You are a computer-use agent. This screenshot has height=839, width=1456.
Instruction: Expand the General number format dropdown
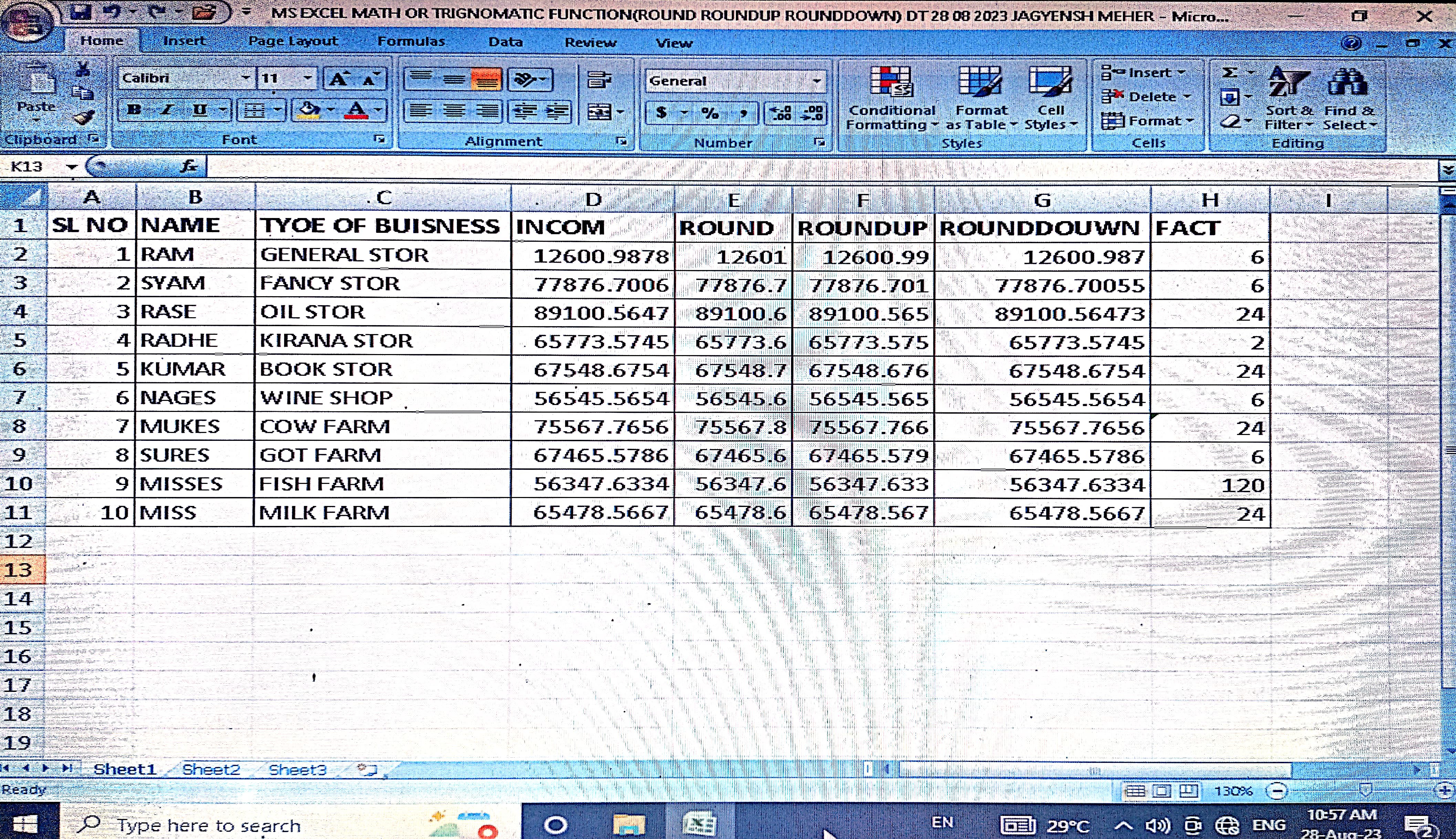tap(817, 81)
